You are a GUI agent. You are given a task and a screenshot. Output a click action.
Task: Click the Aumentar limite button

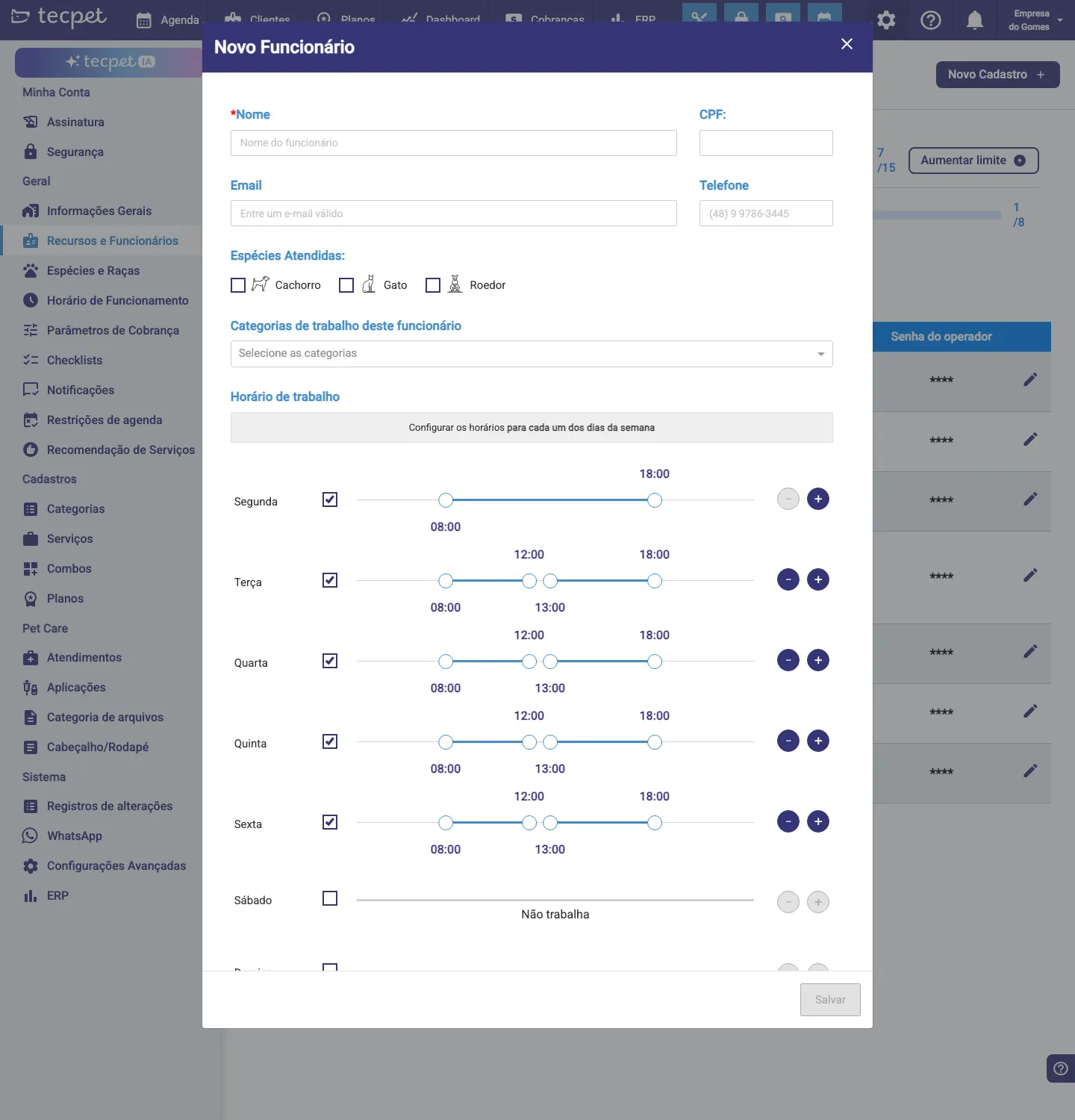(973, 161)
